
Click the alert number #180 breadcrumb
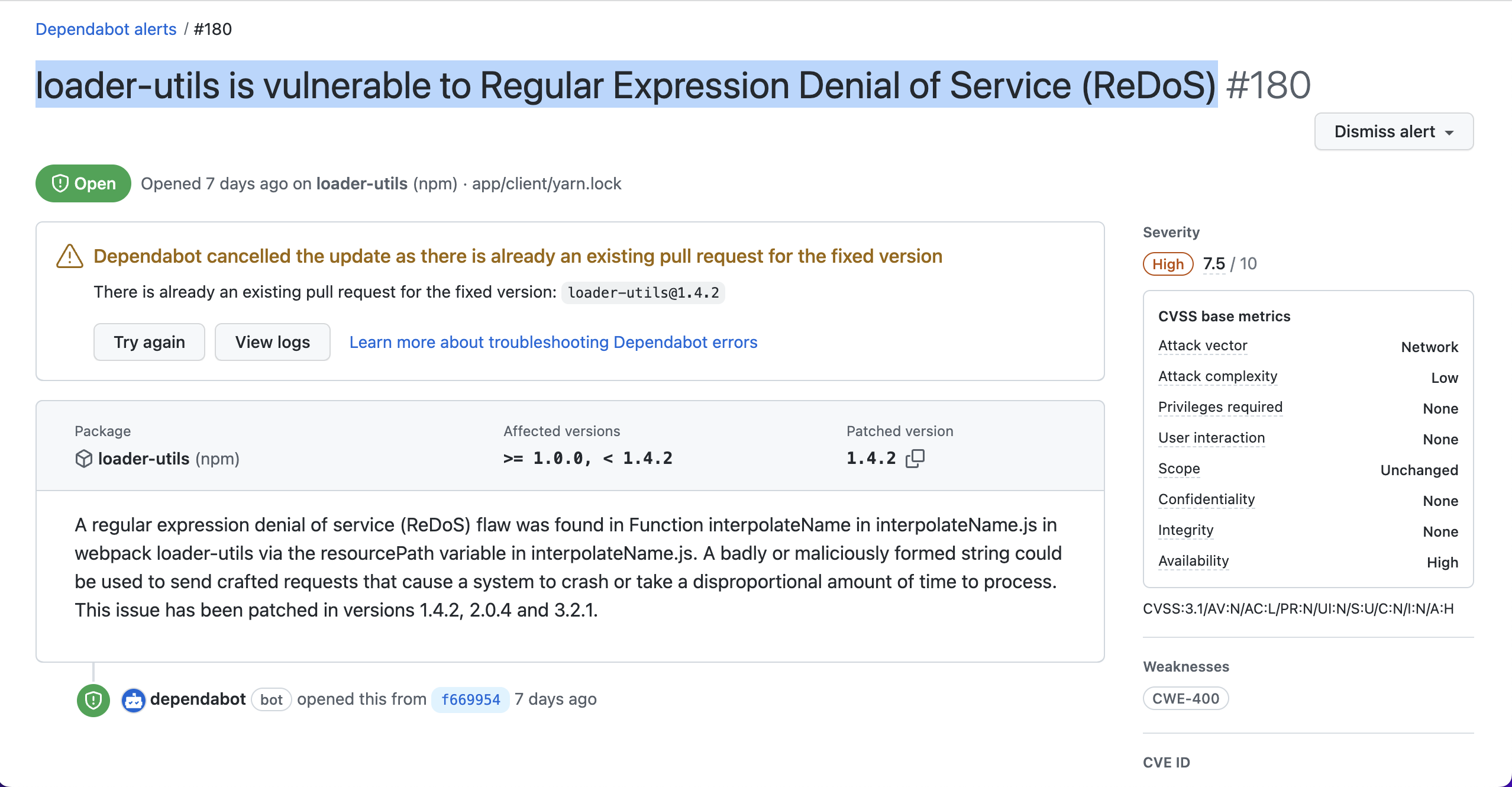click(212, 28)
